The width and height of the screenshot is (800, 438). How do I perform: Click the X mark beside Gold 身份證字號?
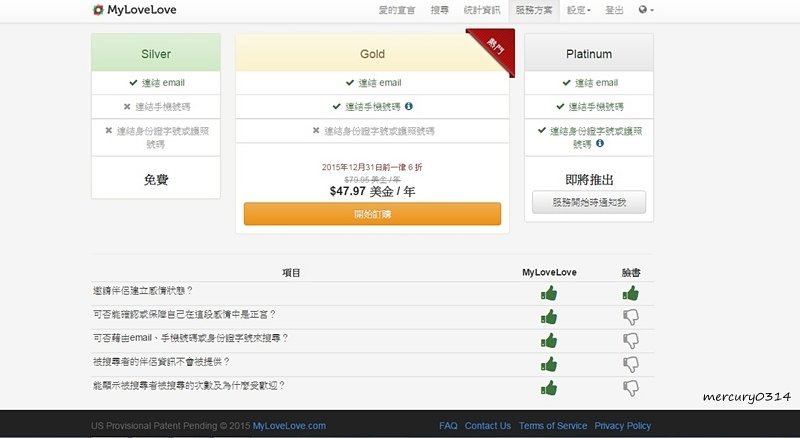(316, 131)
